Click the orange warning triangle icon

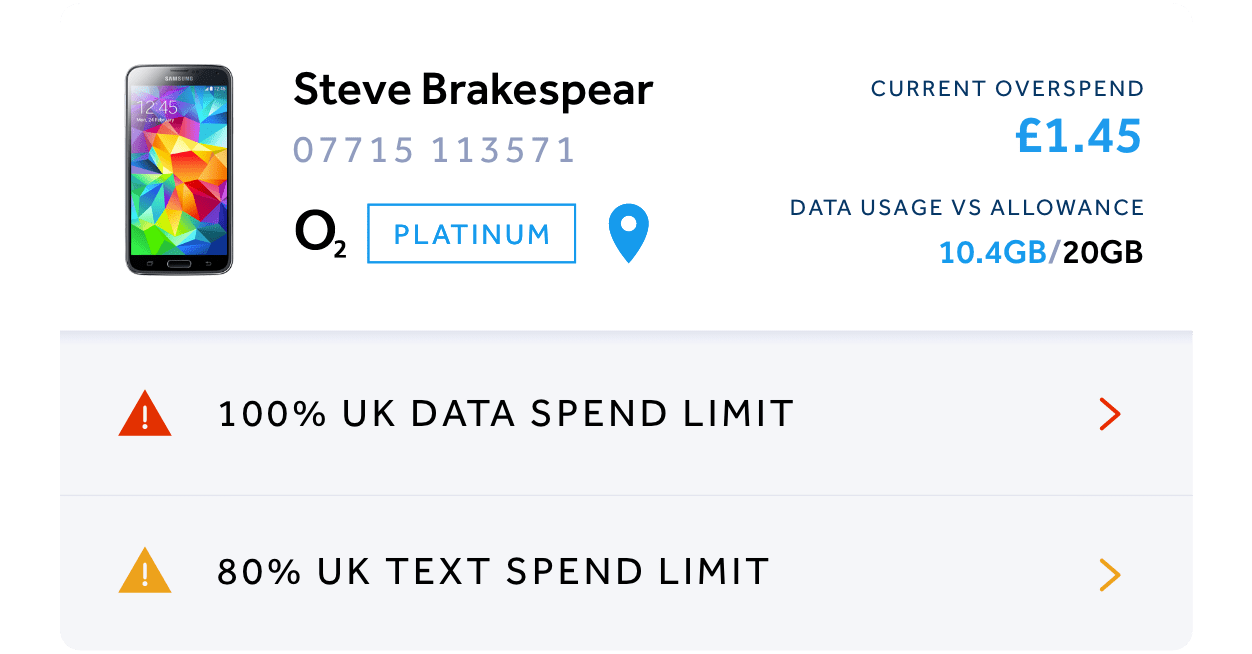[145, 572]
